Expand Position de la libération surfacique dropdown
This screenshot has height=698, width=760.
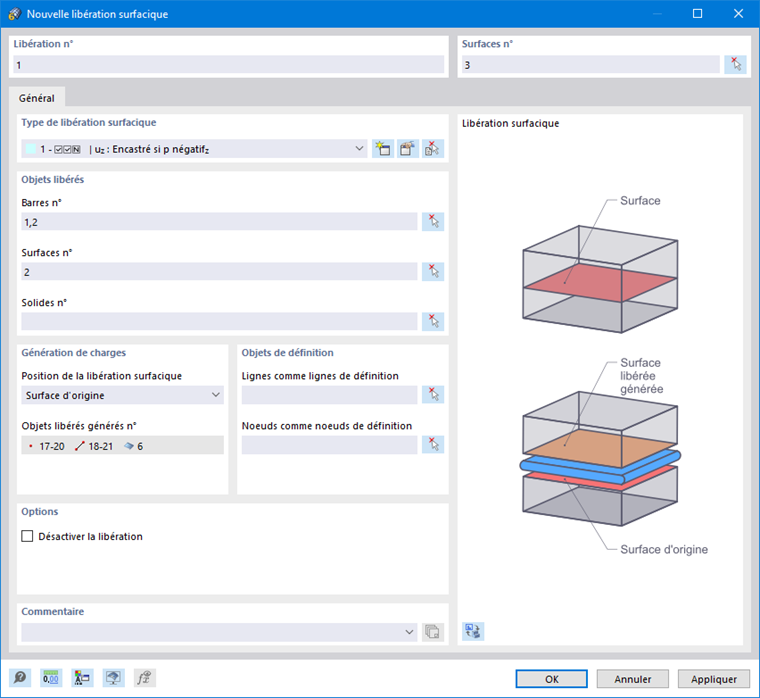click(122, 395)
